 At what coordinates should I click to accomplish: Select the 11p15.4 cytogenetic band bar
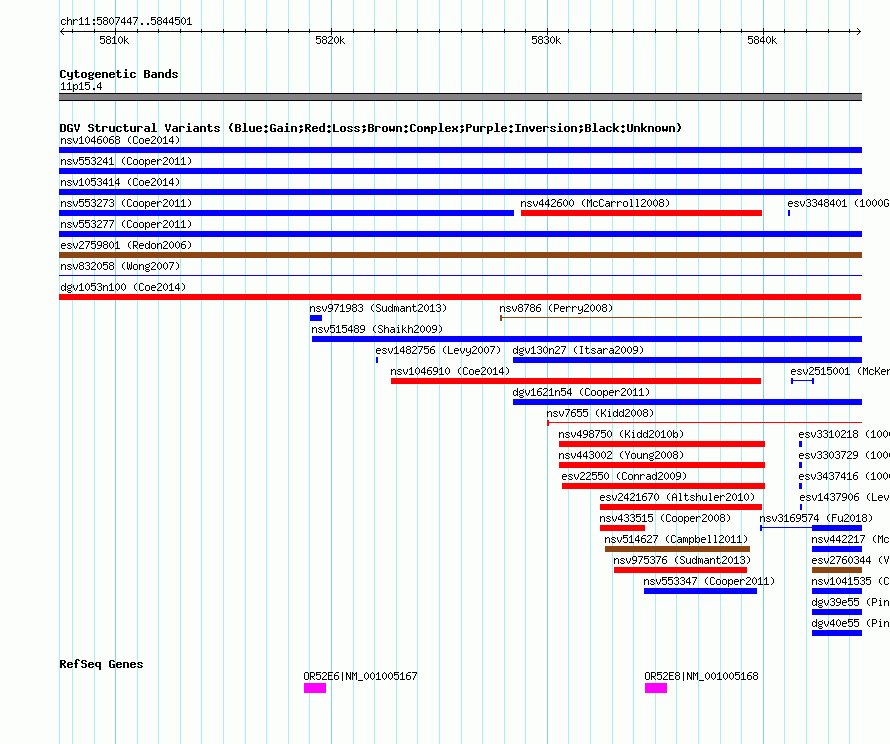pyautogui.click(x=460, y=97)
